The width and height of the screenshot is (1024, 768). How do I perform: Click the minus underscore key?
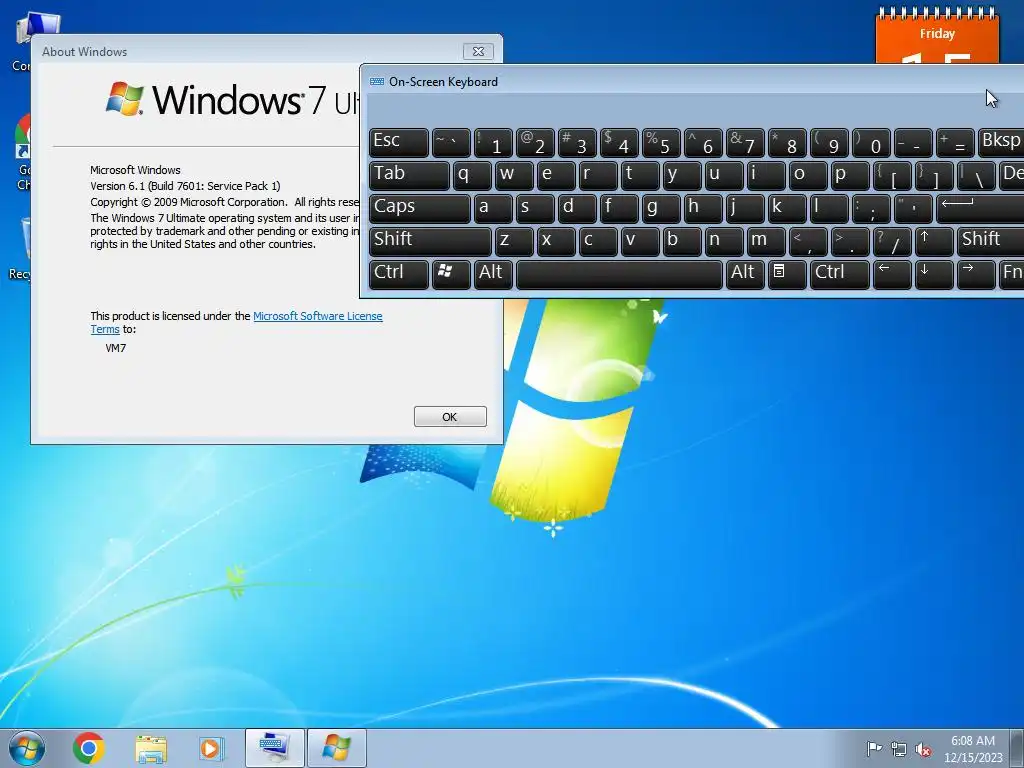pyautogui.click(x=913, y=143)
